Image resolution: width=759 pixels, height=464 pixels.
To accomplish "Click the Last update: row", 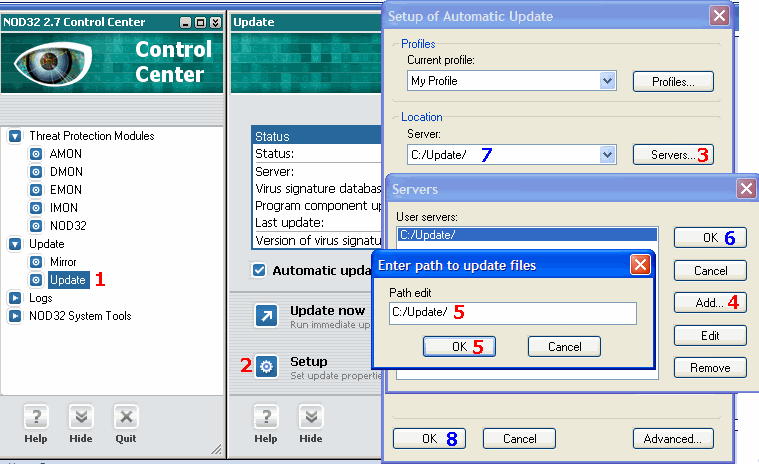I will 318,223.
